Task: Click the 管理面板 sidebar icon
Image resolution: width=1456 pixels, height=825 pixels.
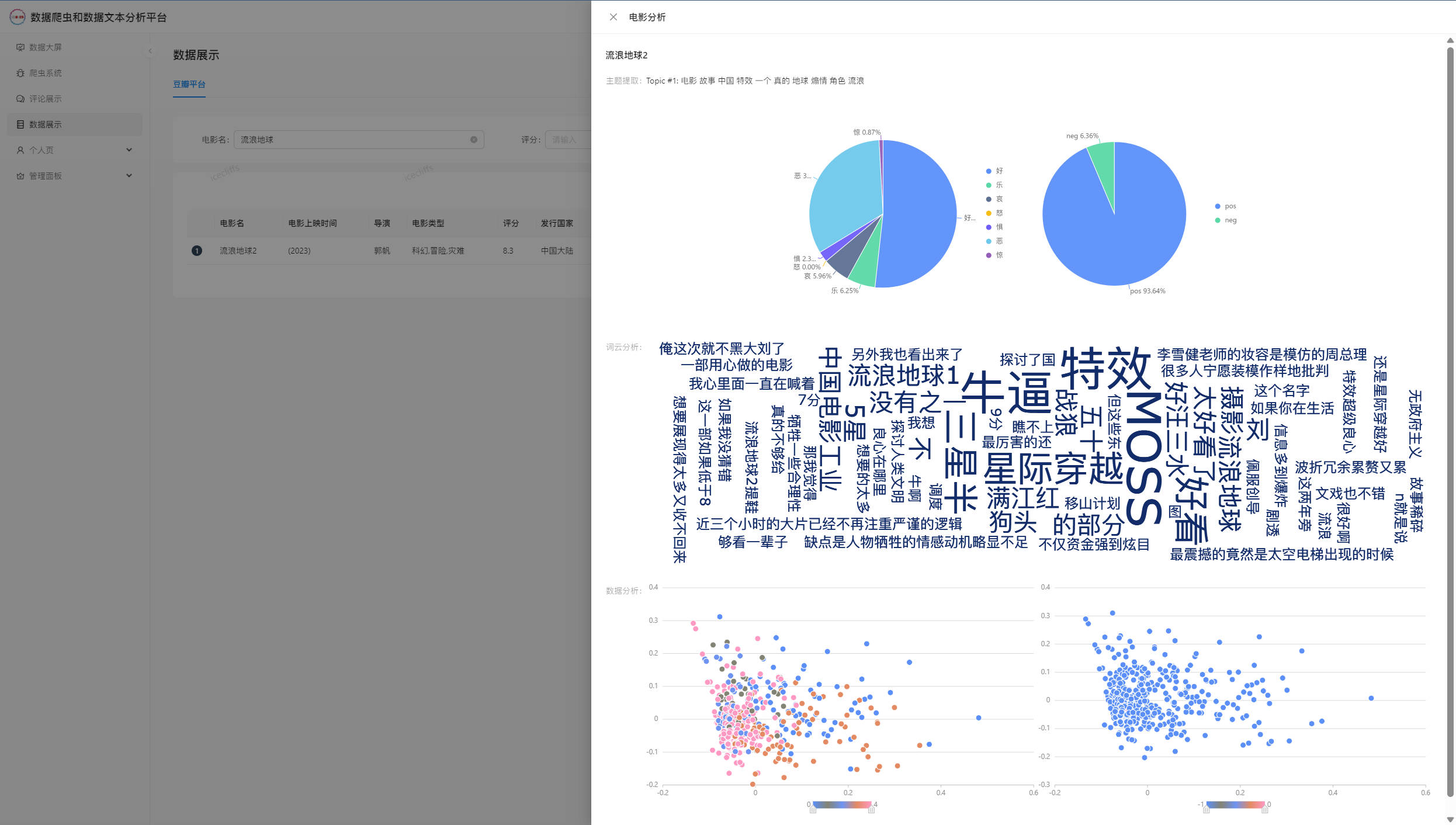Action: point(20,176)
